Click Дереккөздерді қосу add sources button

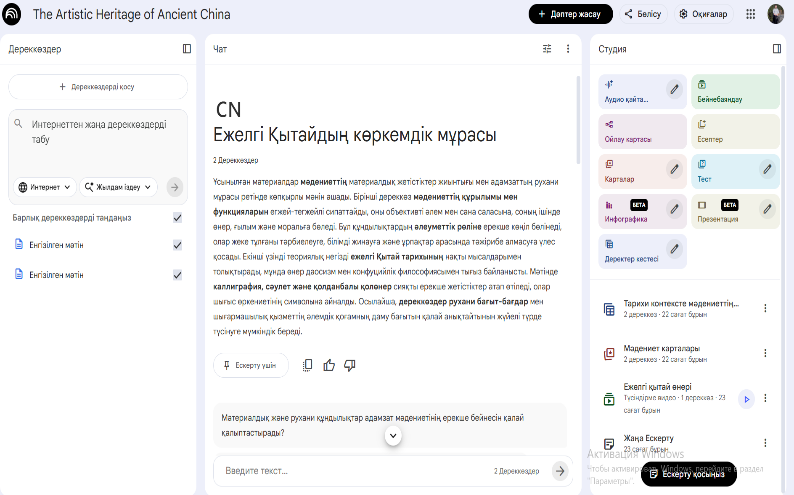[98, 87]
